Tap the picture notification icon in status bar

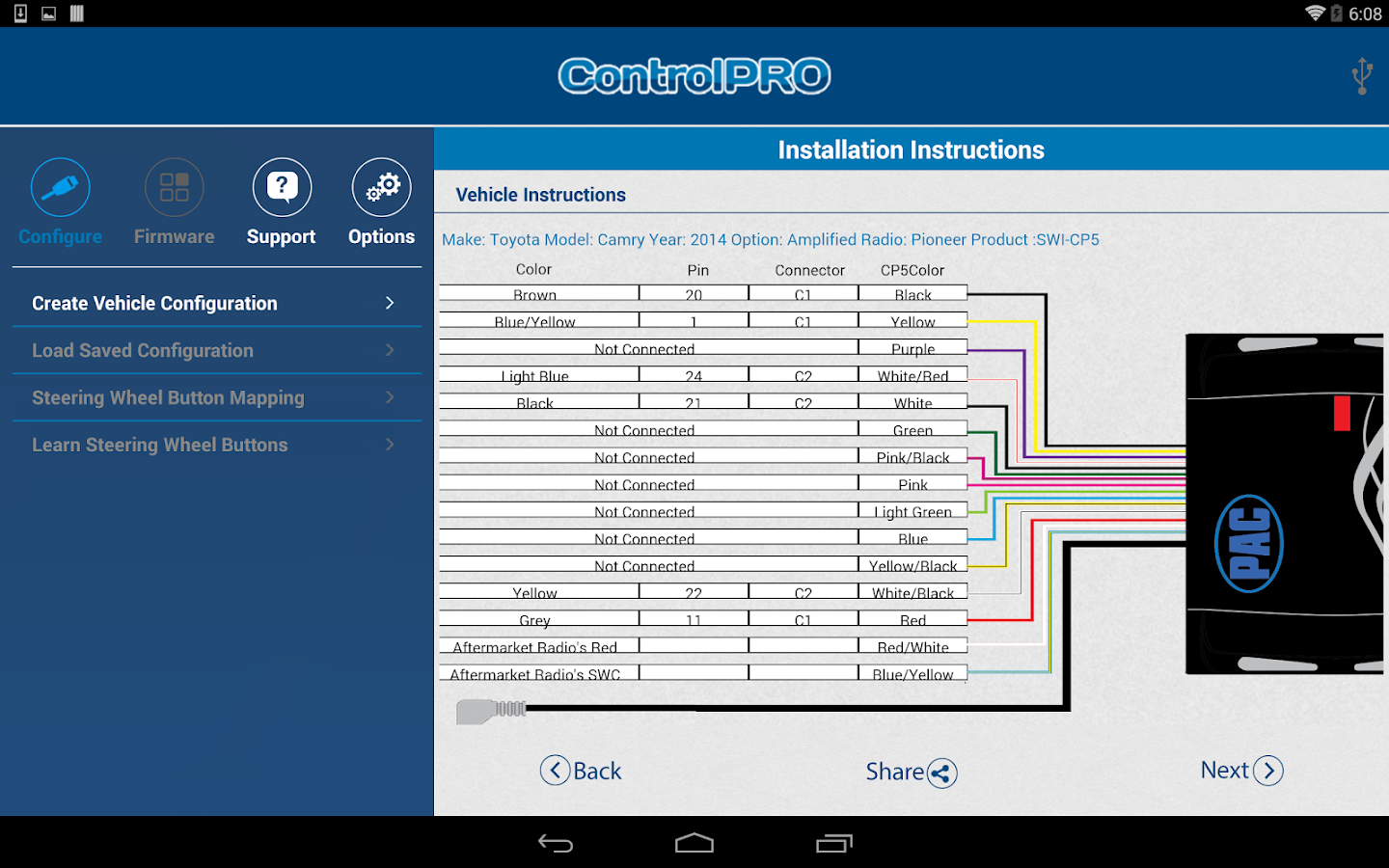pyautogui.click(x=48, y=14)
